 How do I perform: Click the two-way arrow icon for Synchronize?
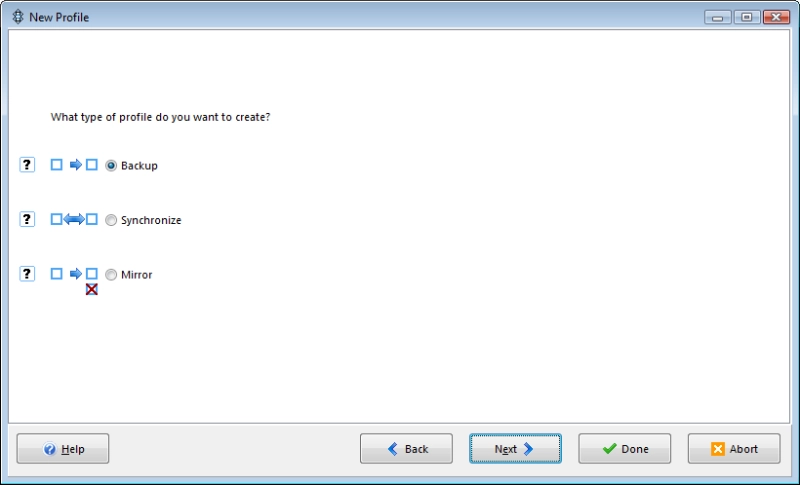tap(74, 219)
